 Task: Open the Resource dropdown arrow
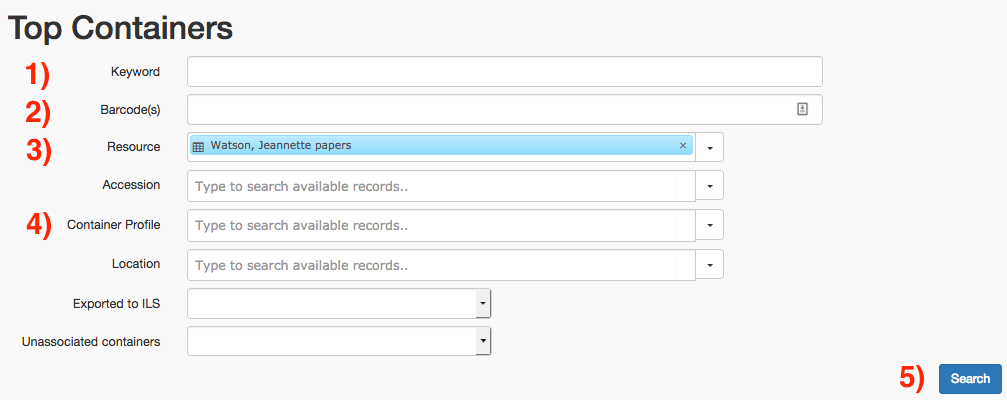coord(709,147)
